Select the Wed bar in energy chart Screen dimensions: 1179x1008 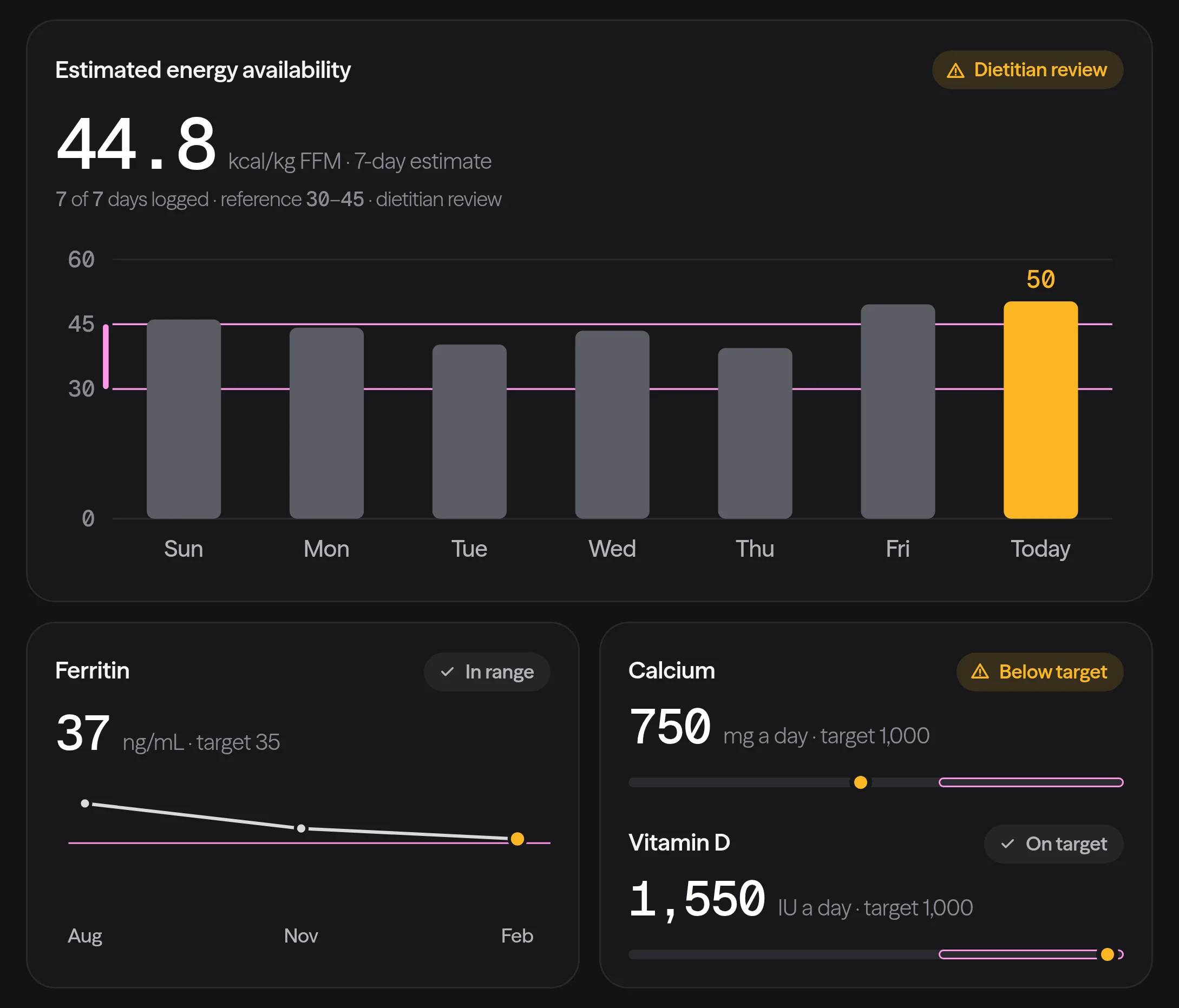pos(612,424)
